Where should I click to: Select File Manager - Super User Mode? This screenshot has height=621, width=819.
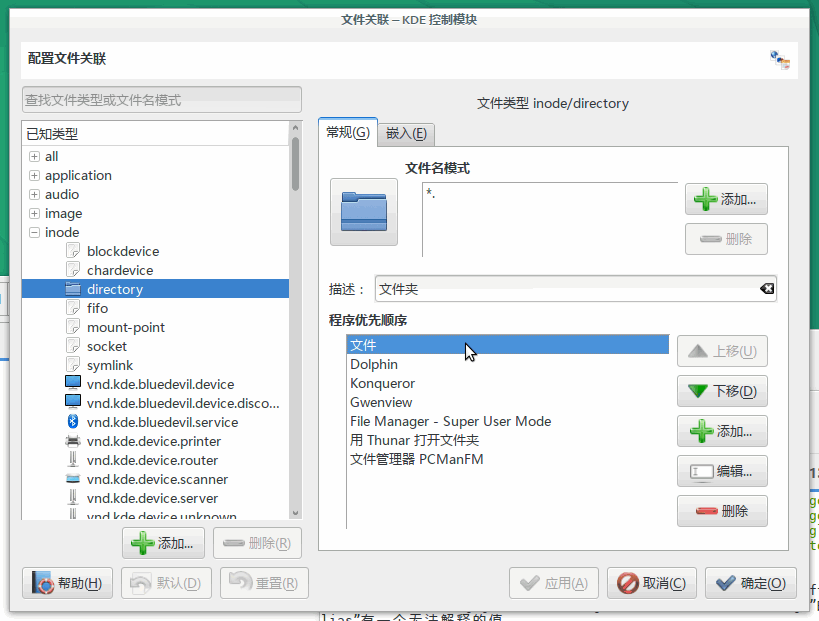click(x=508, y=421)
